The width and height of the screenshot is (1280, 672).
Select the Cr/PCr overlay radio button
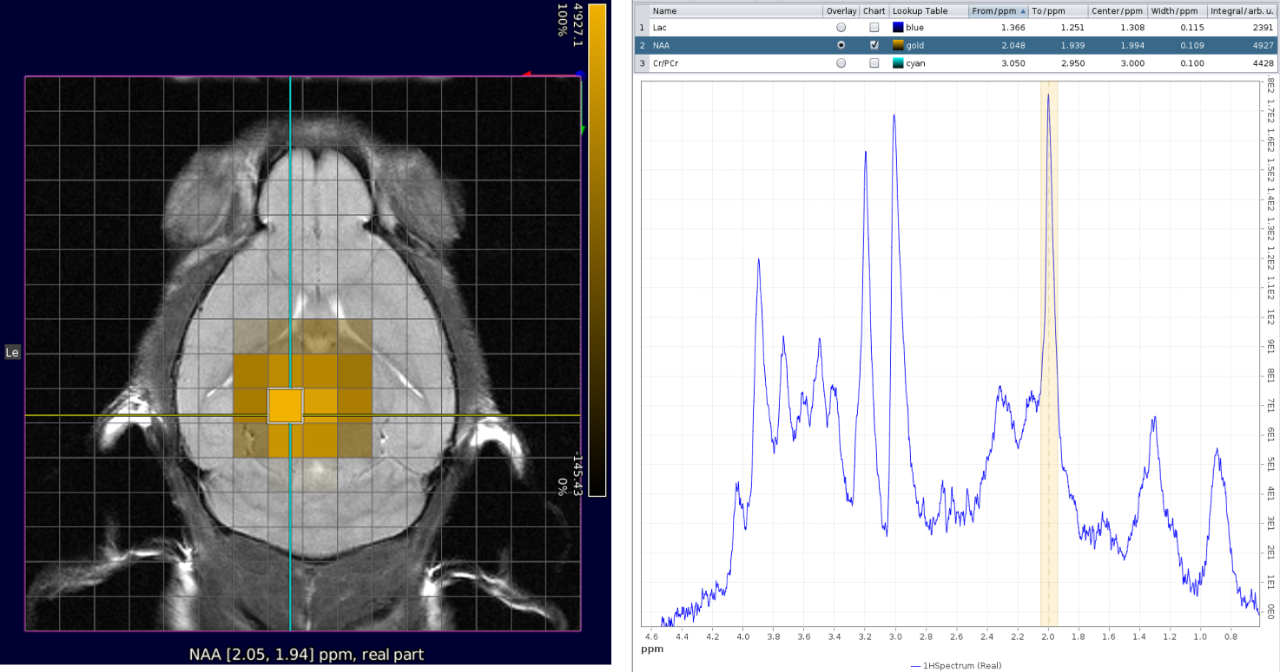pos(840,63)
